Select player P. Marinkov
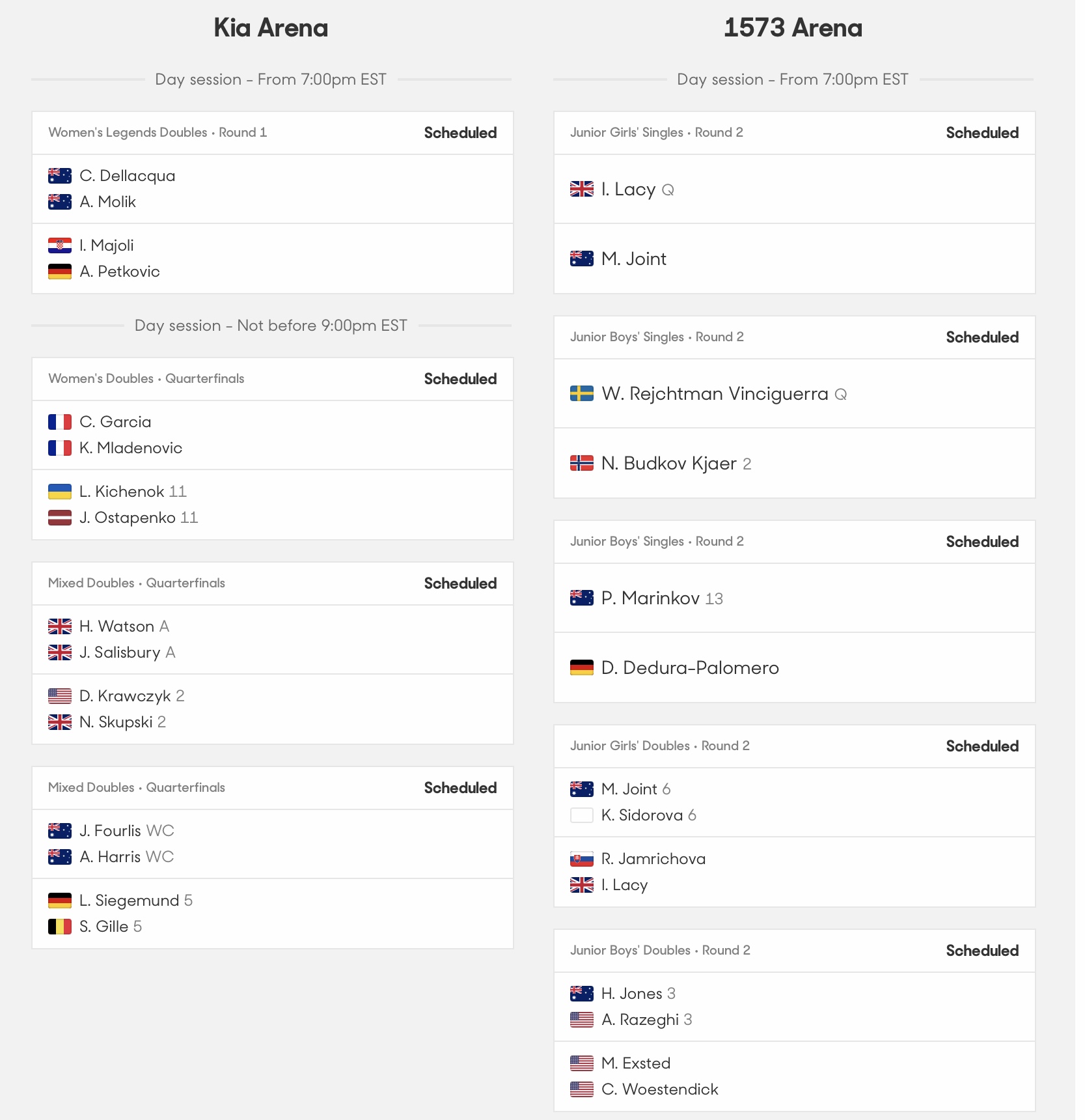1085x1120 pixels. tap(651, 598)
